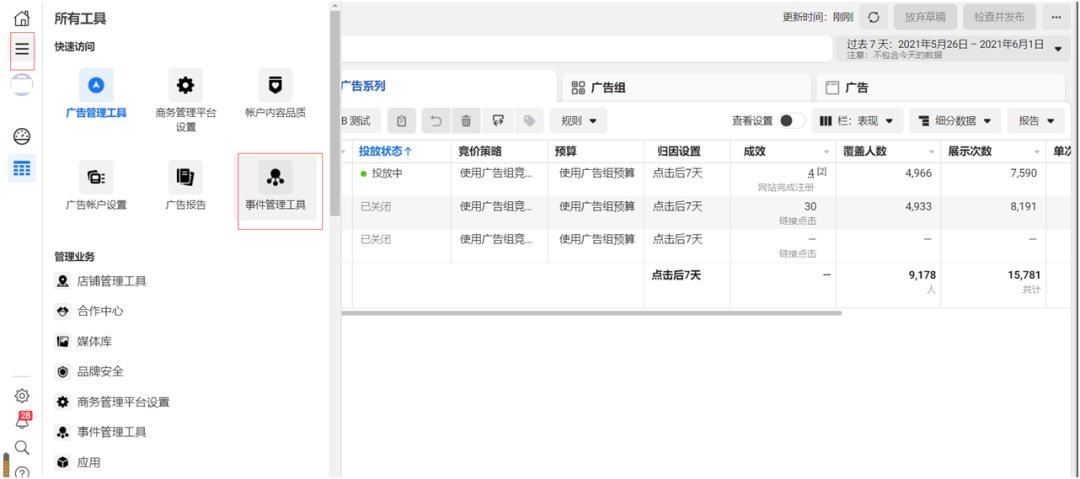Click the table's horizontal scrollbar
Image resolution: width=1080 pixels, height=479 pixels.
592,313
